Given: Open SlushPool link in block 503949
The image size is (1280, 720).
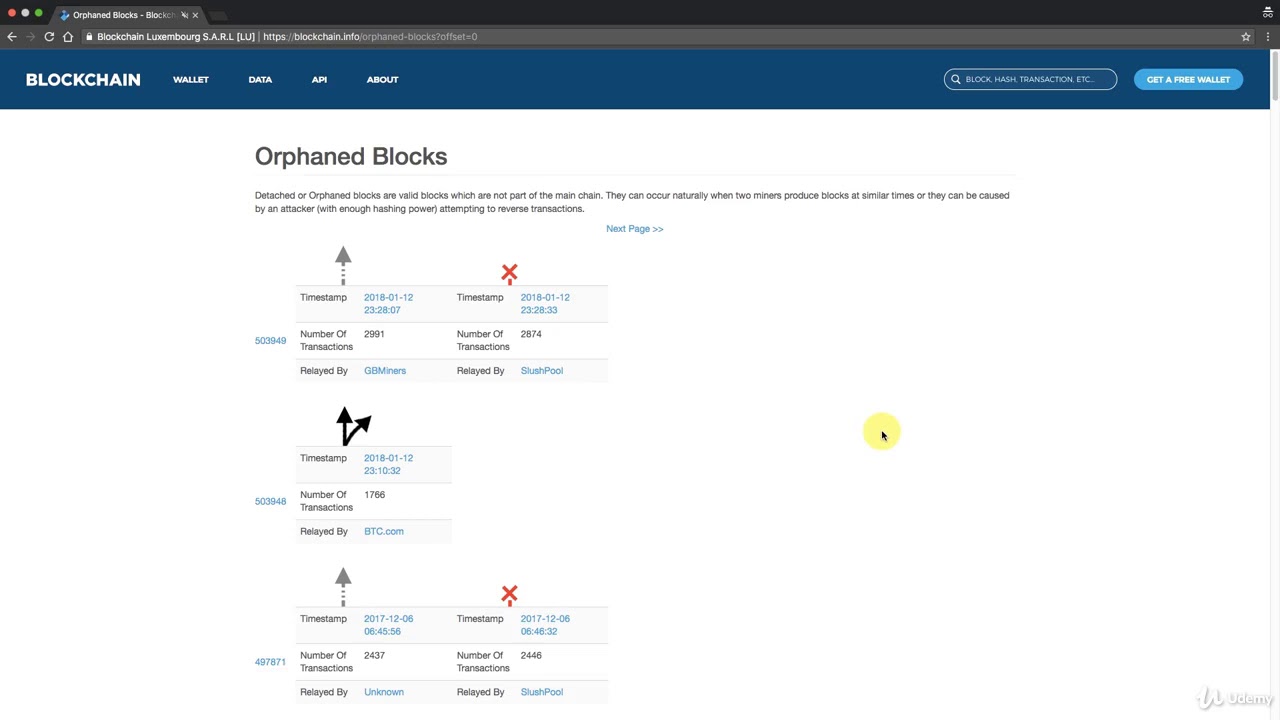Looking at the screenshot, I should click(542, 371).
